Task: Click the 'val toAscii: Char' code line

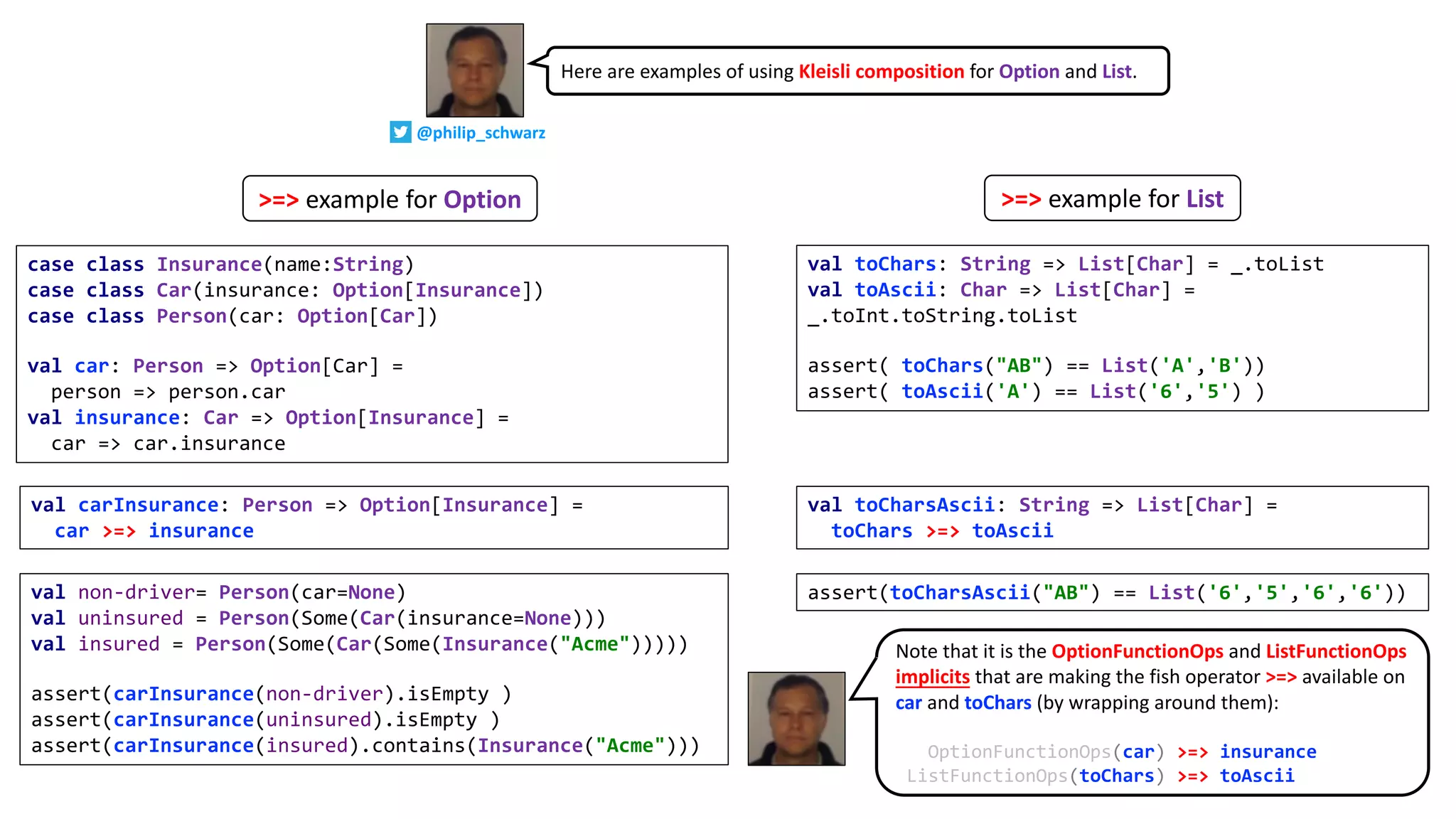Action: click(1000, 290)
